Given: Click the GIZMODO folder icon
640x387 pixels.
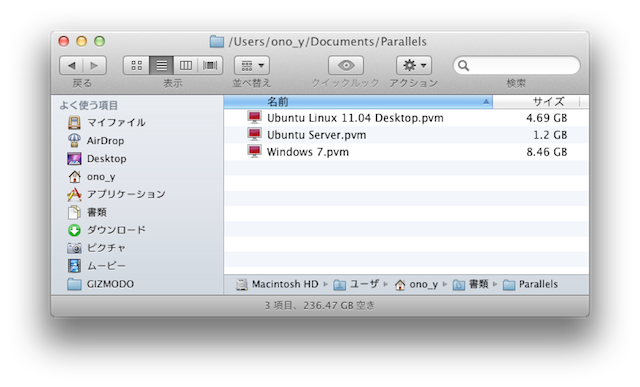Looking at the screenshot, I should [74, 284].
